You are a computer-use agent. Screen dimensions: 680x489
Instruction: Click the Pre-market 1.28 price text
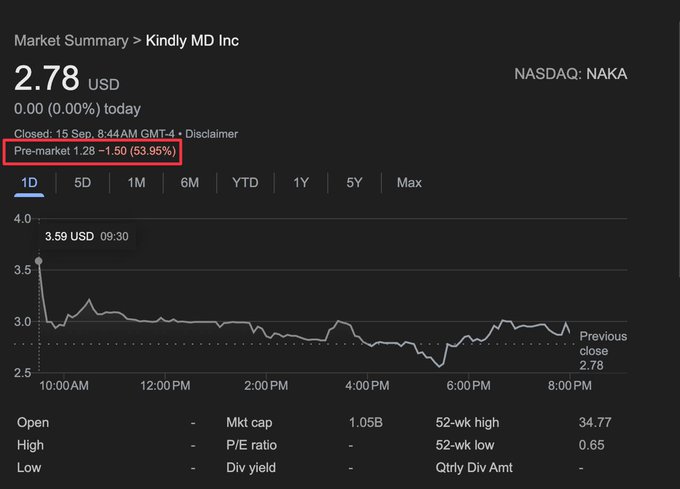pyautogui.click(x=54, y=151)
